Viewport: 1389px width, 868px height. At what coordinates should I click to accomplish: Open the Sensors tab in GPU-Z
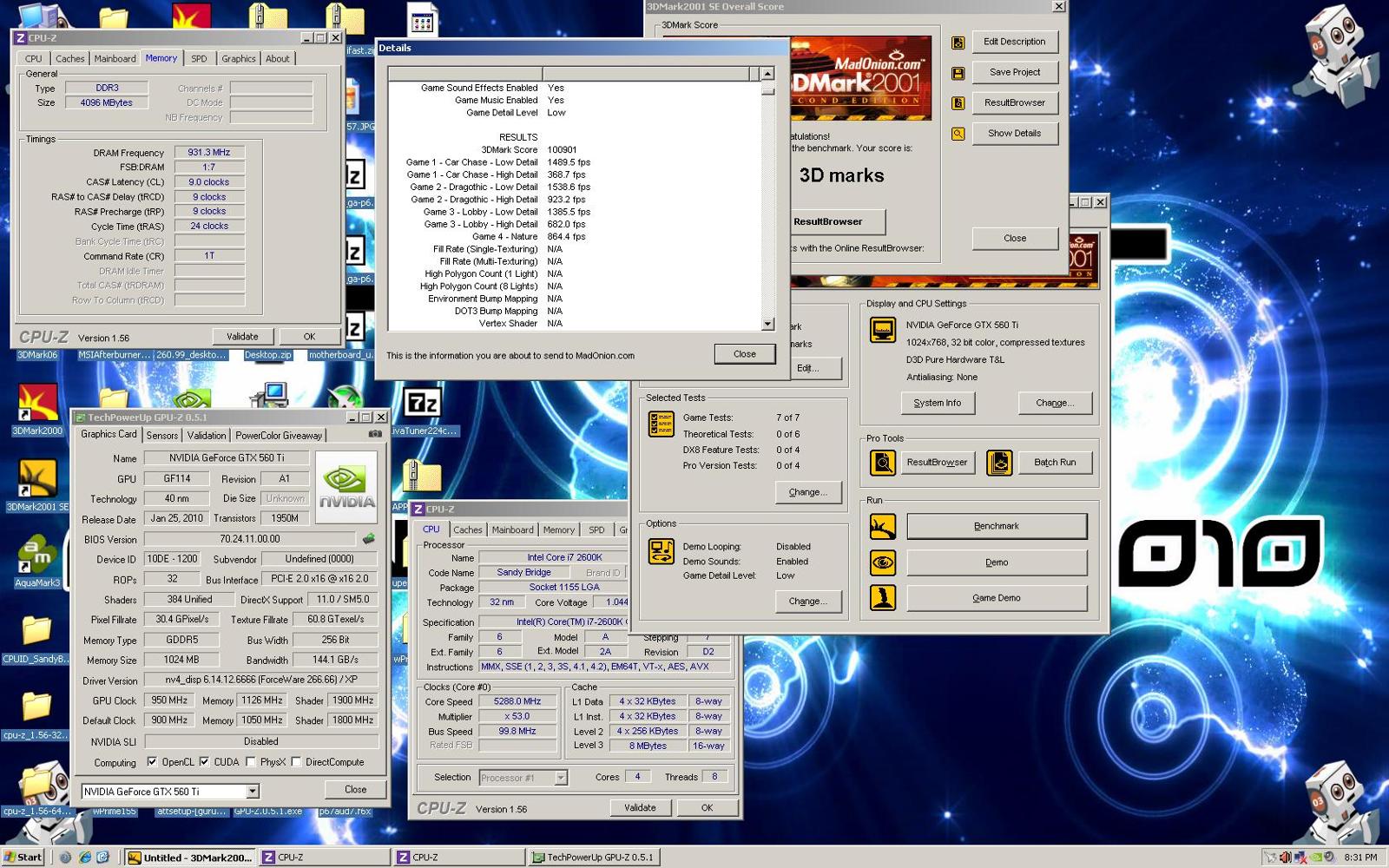[x=161, y=436]
